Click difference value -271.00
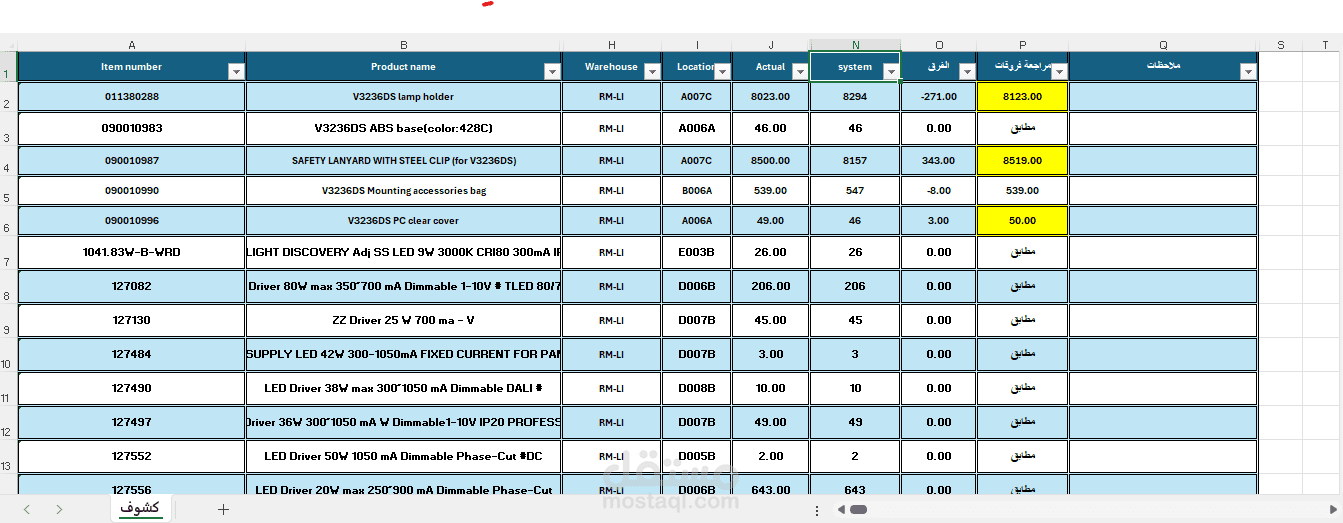 point(939,97)
